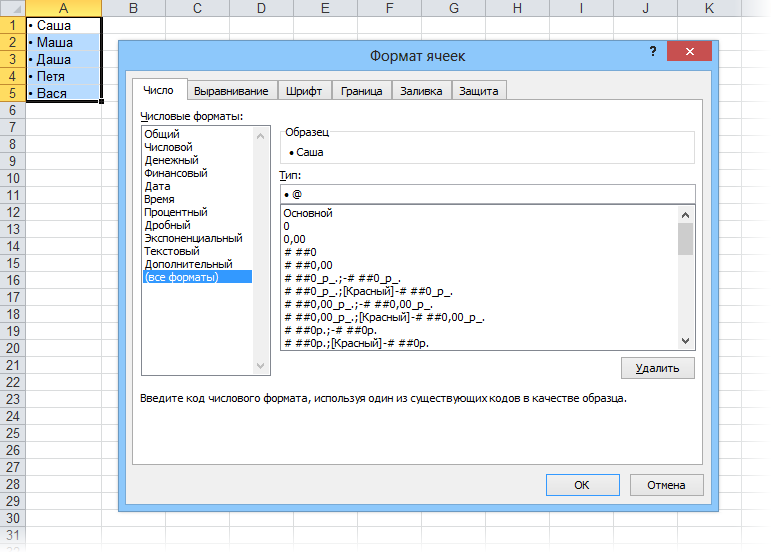This screenshot has width=772, height=553.
Task: Click up arrow of Числовые форматы list
Action: click(260, 135)
